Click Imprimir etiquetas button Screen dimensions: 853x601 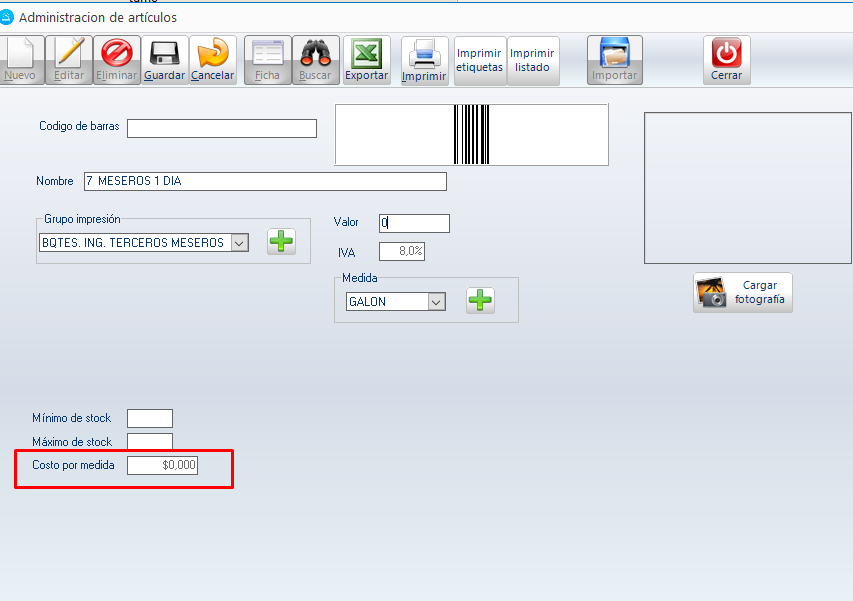tap(479, 60)
